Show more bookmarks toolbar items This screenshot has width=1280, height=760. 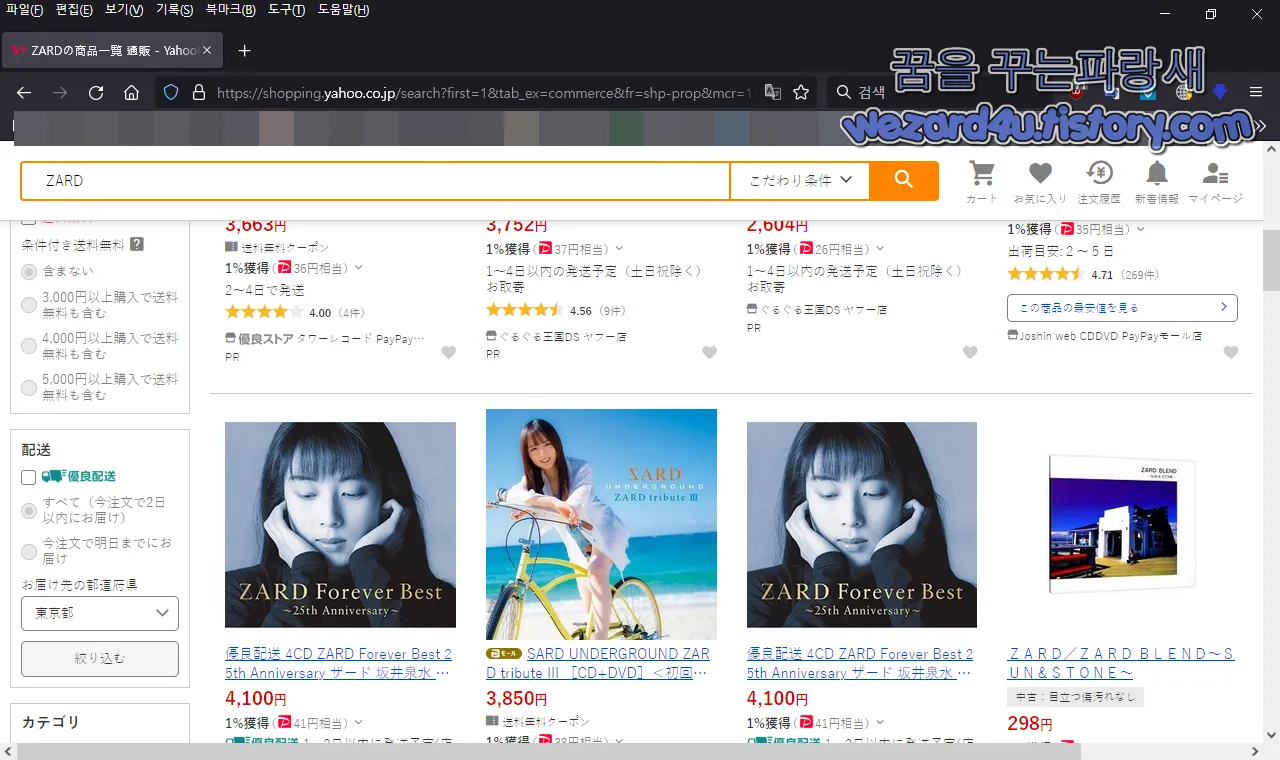point(1262,127)
